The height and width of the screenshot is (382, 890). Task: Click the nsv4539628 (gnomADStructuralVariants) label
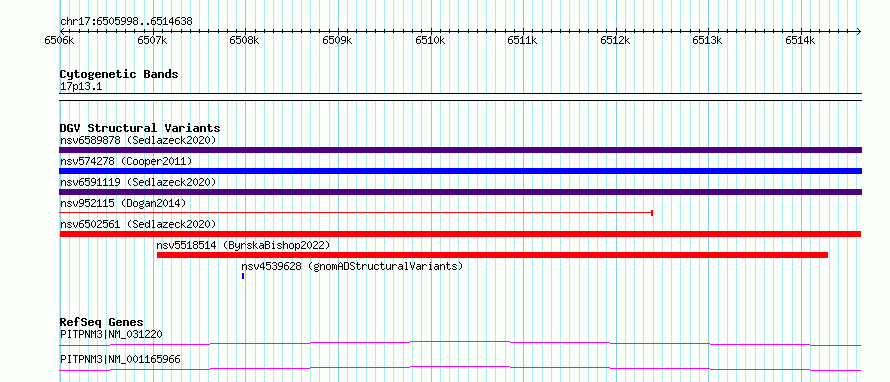click(352, 266)
